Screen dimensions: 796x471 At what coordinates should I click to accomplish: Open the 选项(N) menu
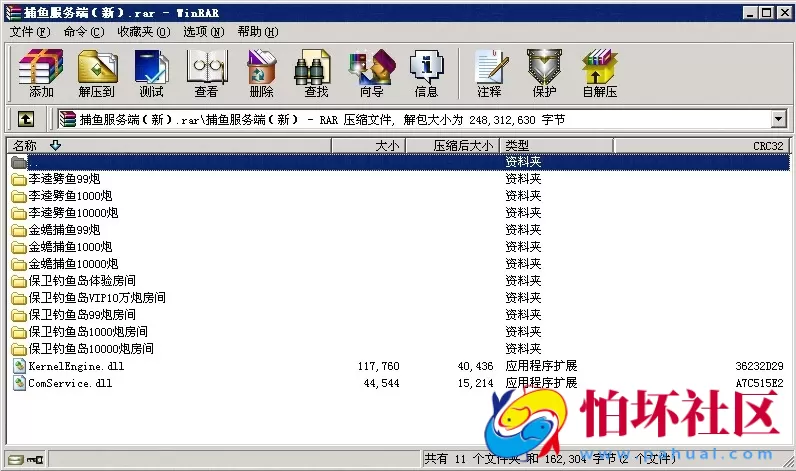coord(204,32)
